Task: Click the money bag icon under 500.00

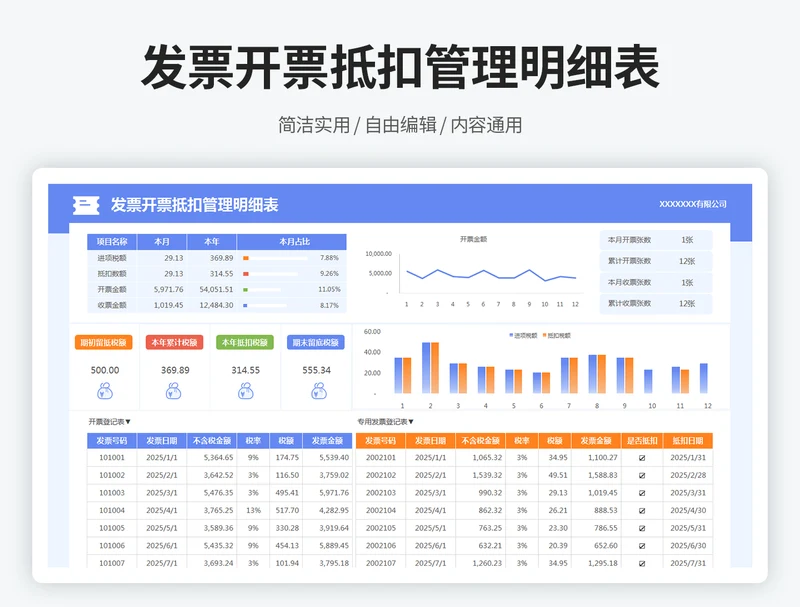Action: coord(105,392)
